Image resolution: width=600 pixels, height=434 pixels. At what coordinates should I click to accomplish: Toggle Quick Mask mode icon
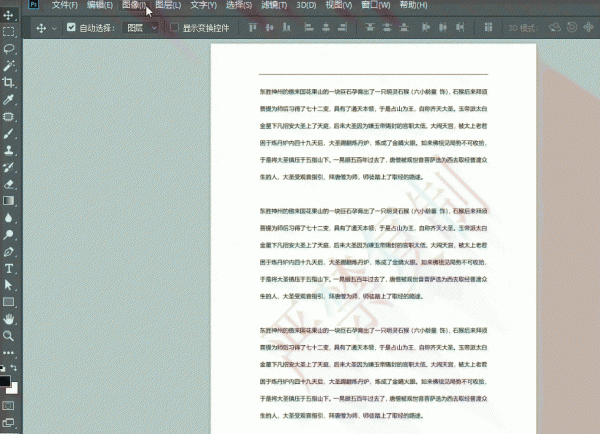point(8,405)
